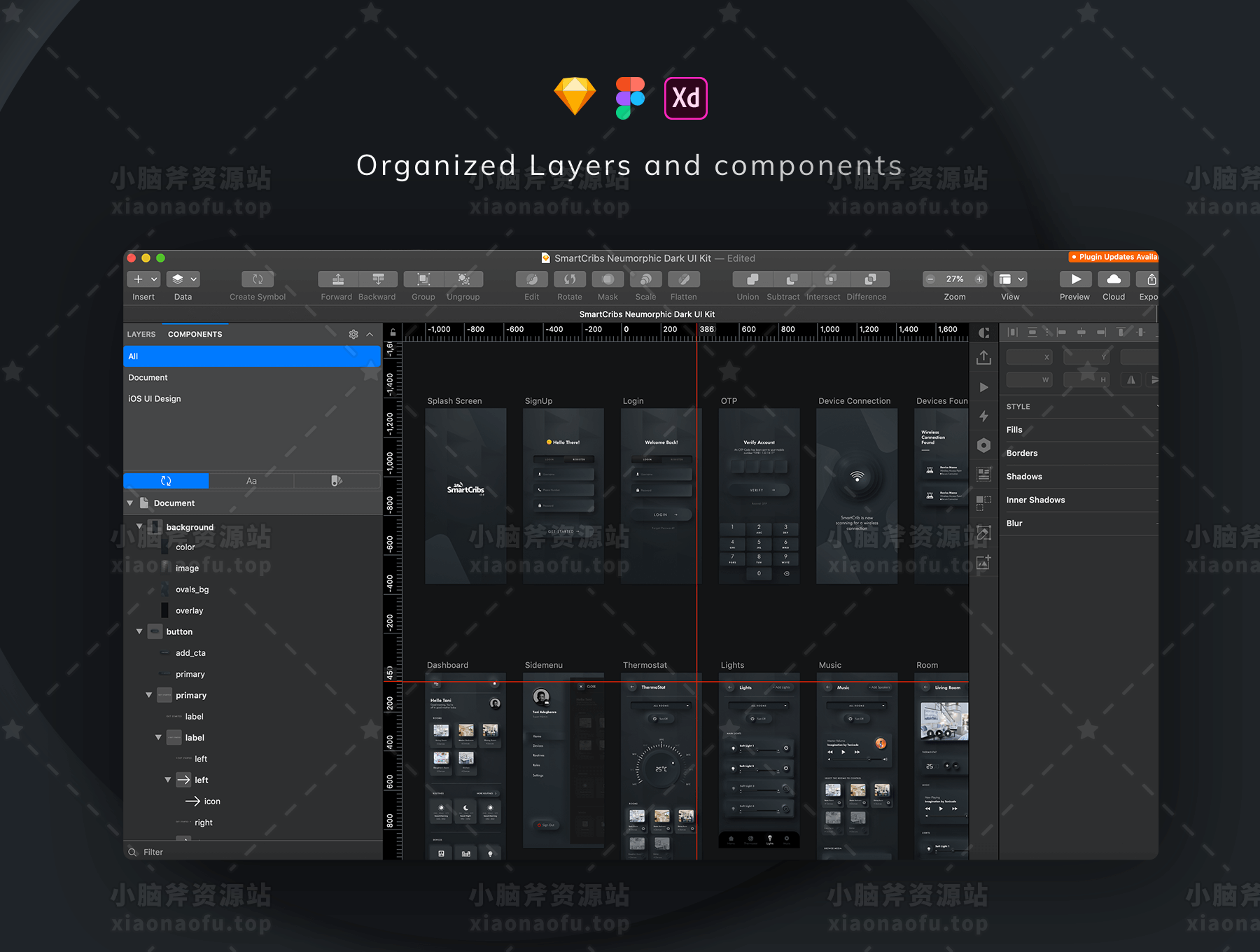Apply Subtract boolean operation
Screen dimensions: 1260x952
(792, 279)
